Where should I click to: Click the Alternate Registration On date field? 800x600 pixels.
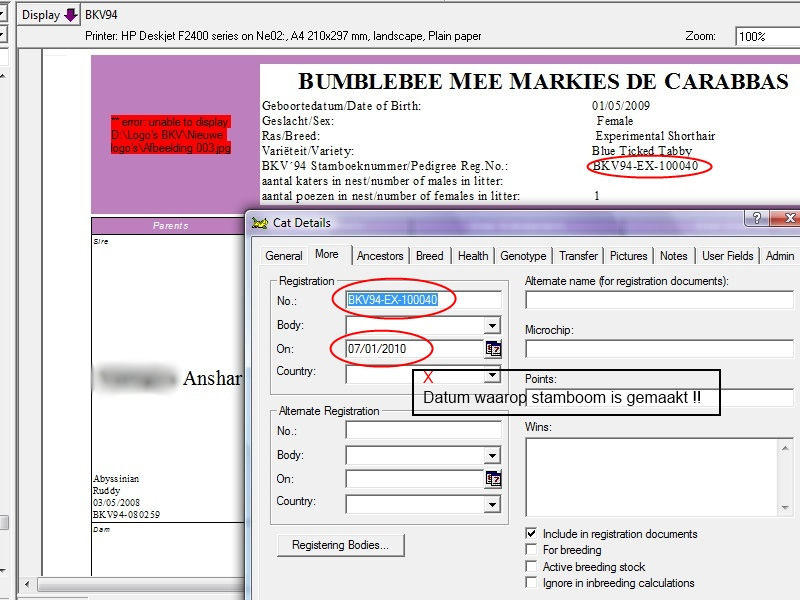coord(415,479)
